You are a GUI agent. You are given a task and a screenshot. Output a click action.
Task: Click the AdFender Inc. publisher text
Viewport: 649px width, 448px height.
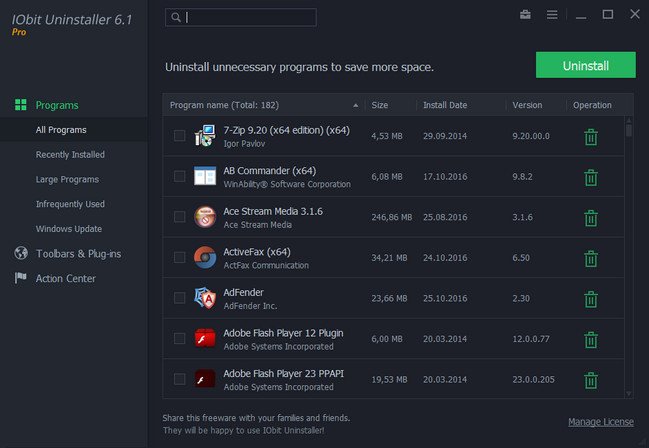(x=250, y=306)
